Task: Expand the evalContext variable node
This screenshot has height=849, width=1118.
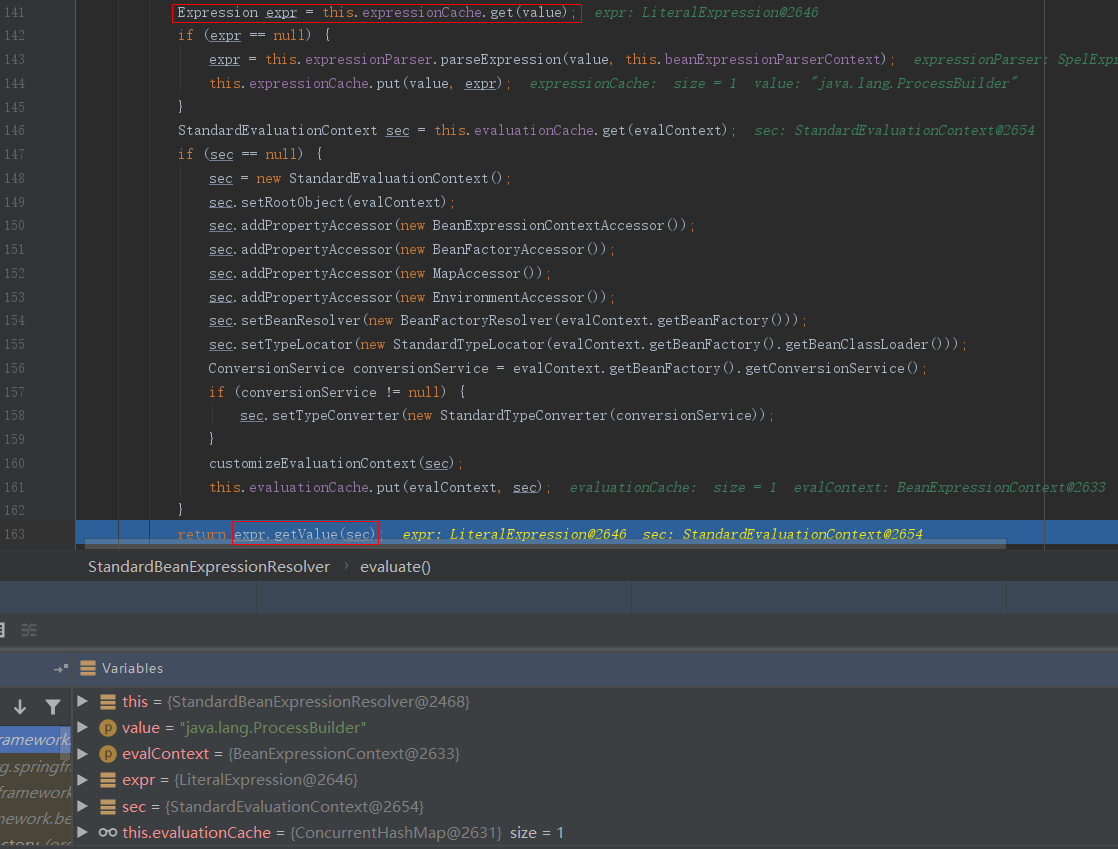Action: (83, 754)
